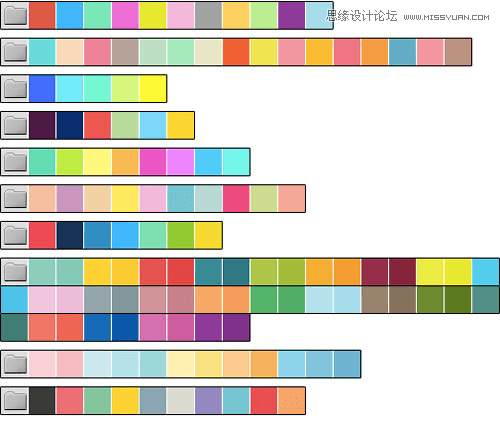
Task: Choose the purple swatch in the top color group
Action: tap(291, 16)
